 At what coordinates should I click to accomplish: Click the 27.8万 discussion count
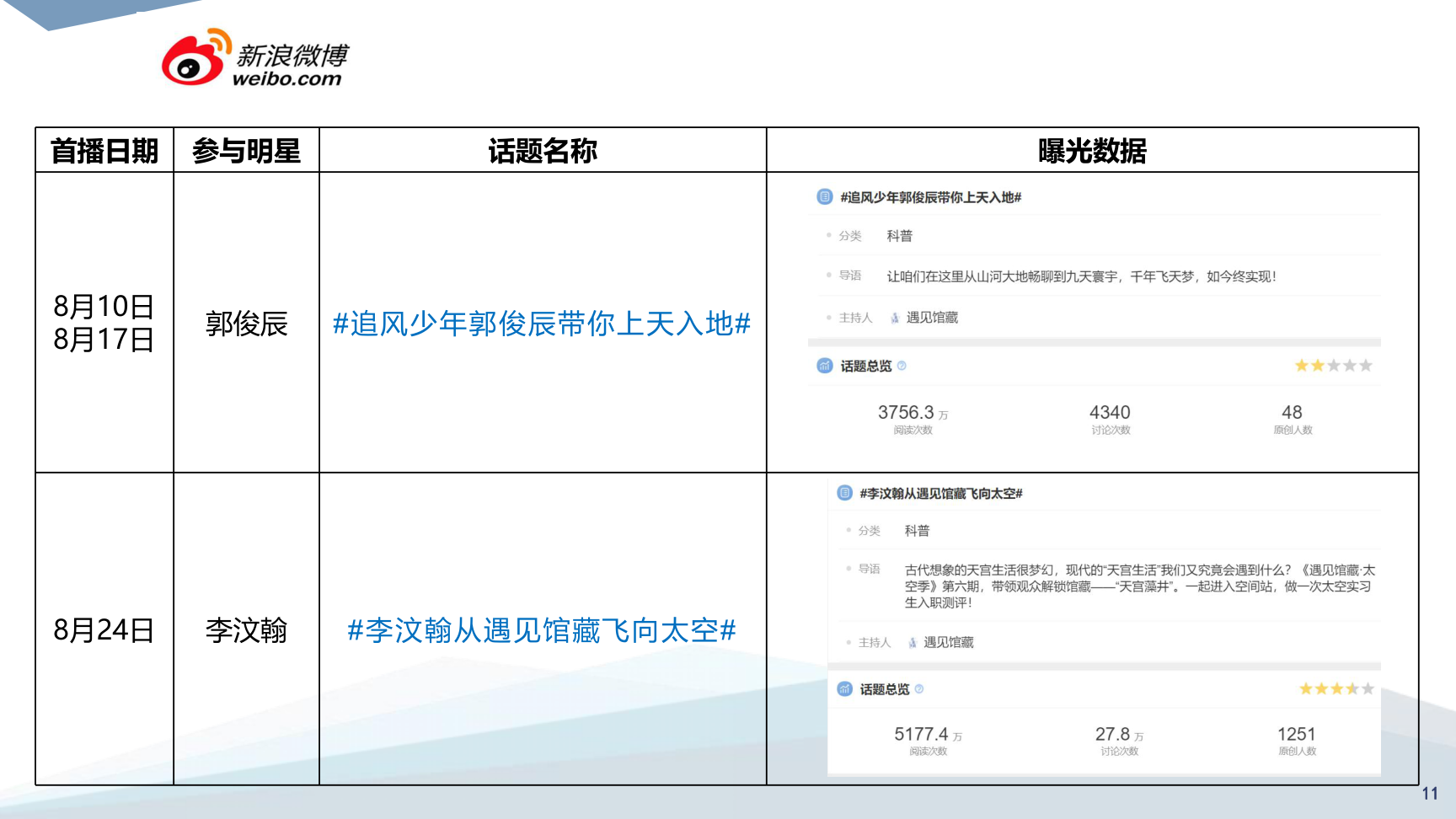coord(1119,735)
